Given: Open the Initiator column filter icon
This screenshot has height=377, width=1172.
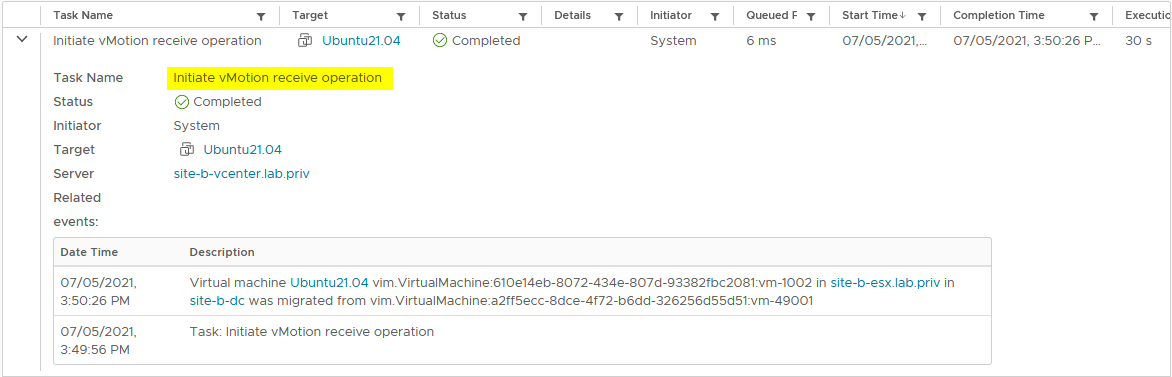Looking at the screenshot, I should click(715, 16).
